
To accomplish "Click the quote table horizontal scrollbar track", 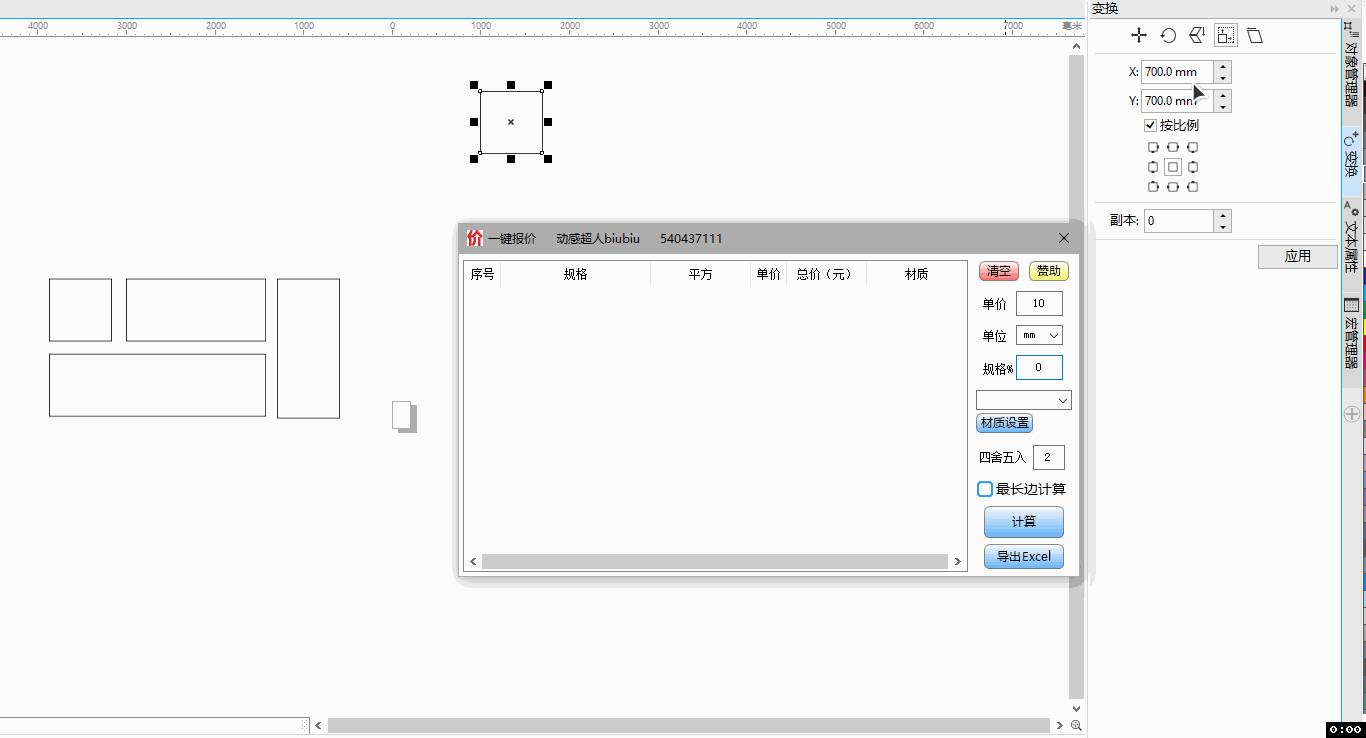I will tap(715, 562).
